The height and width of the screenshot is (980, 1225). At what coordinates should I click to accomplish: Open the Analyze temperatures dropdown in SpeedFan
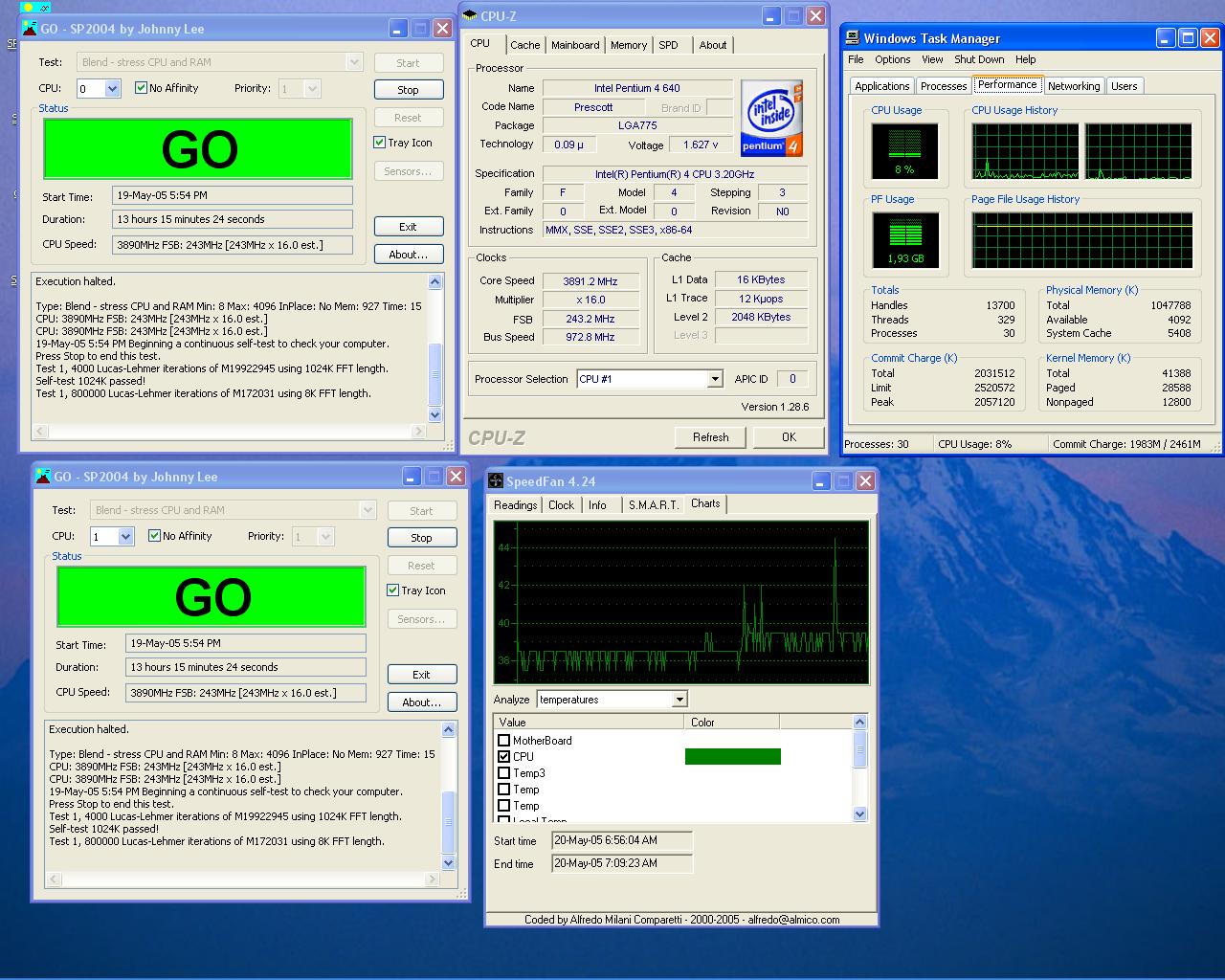(x=679, y=700)
